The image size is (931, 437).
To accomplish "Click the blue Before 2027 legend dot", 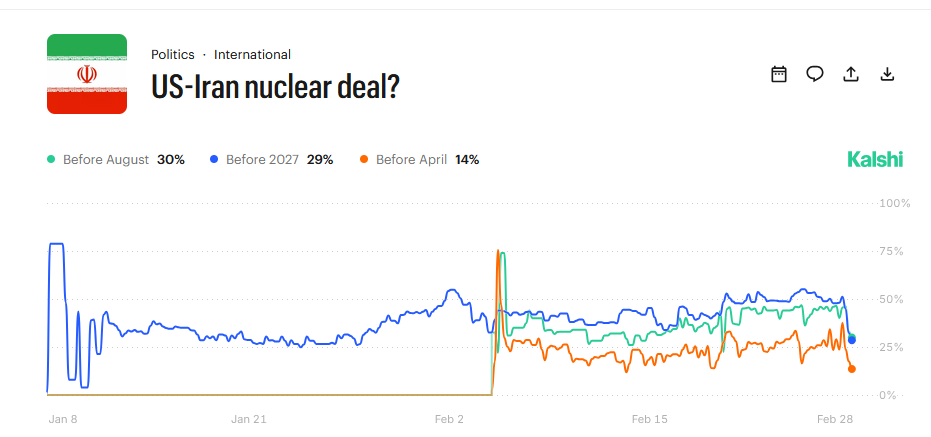I will pyautogui.click(x=214, y=159).
